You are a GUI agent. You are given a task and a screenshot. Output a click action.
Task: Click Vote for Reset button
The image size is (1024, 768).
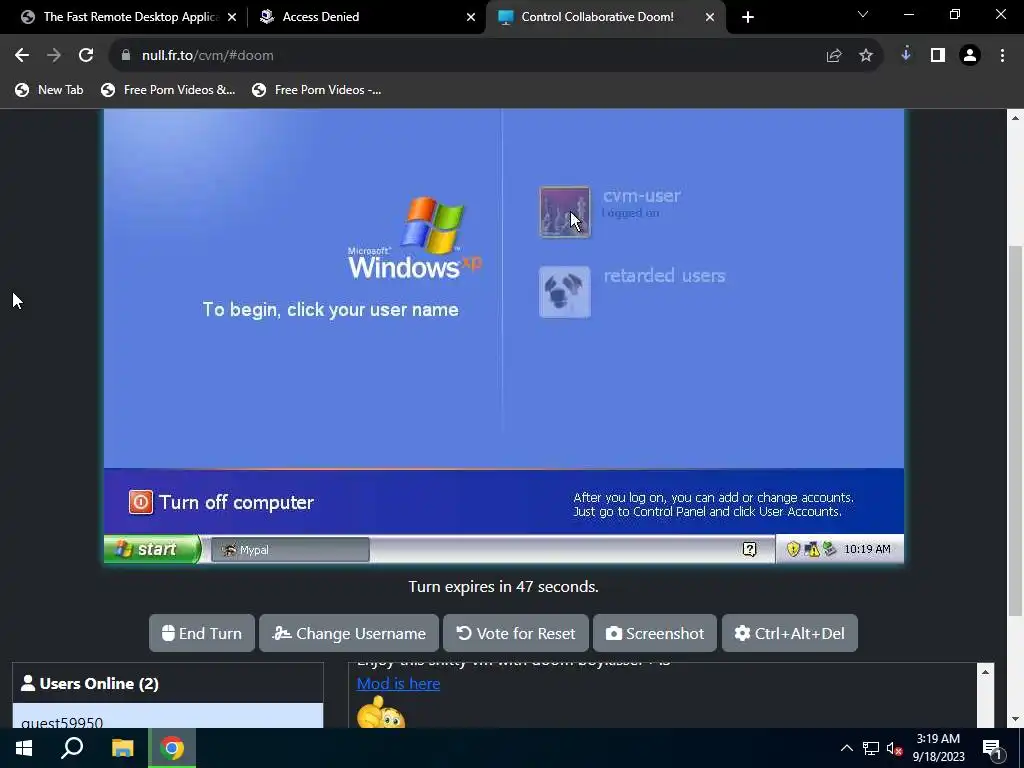coord(516,633)
